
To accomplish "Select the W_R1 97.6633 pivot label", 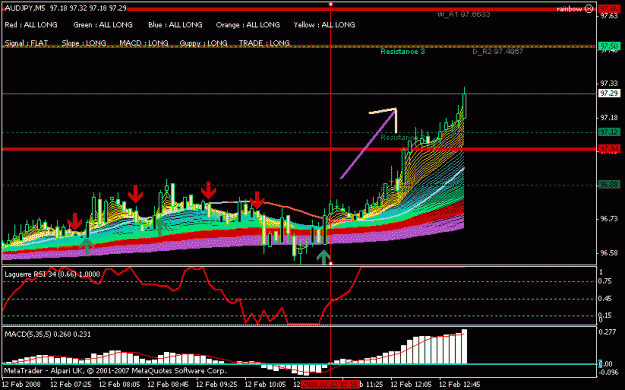I will tap(464, 14).
